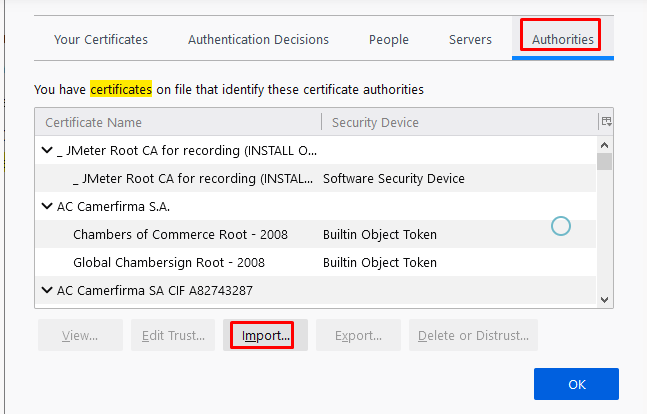Go to the People tab
Screen dimensions: 647x414
388,40
